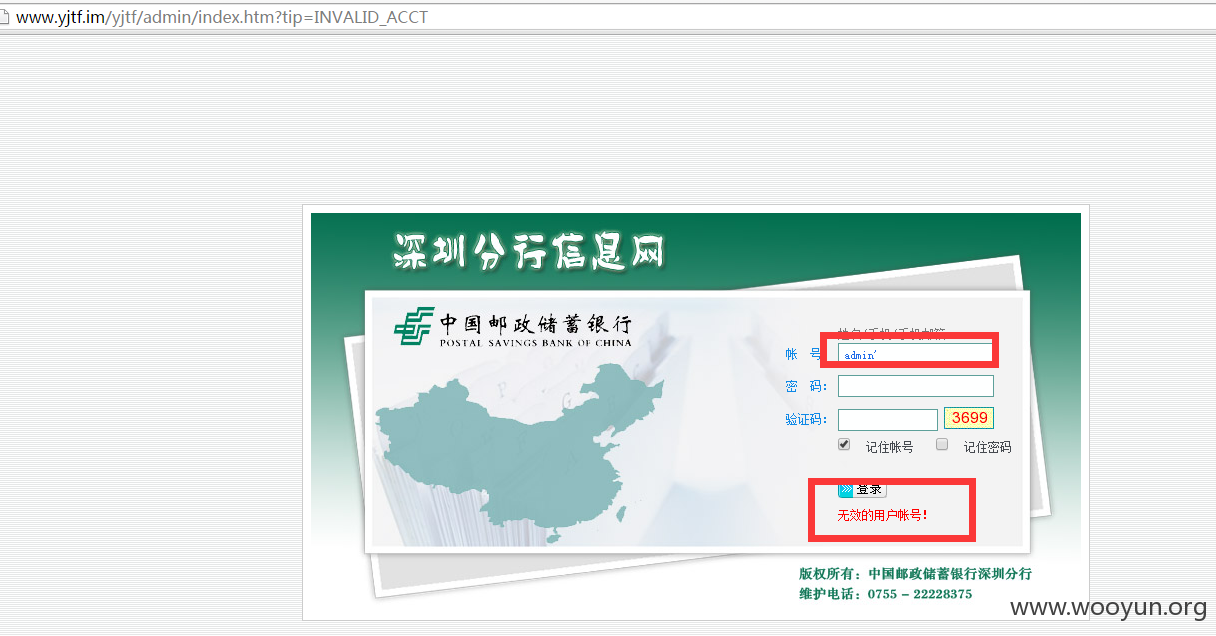Click the browser address bar URL
This screenshot has width=1216, height=636.
coord(222,17)
